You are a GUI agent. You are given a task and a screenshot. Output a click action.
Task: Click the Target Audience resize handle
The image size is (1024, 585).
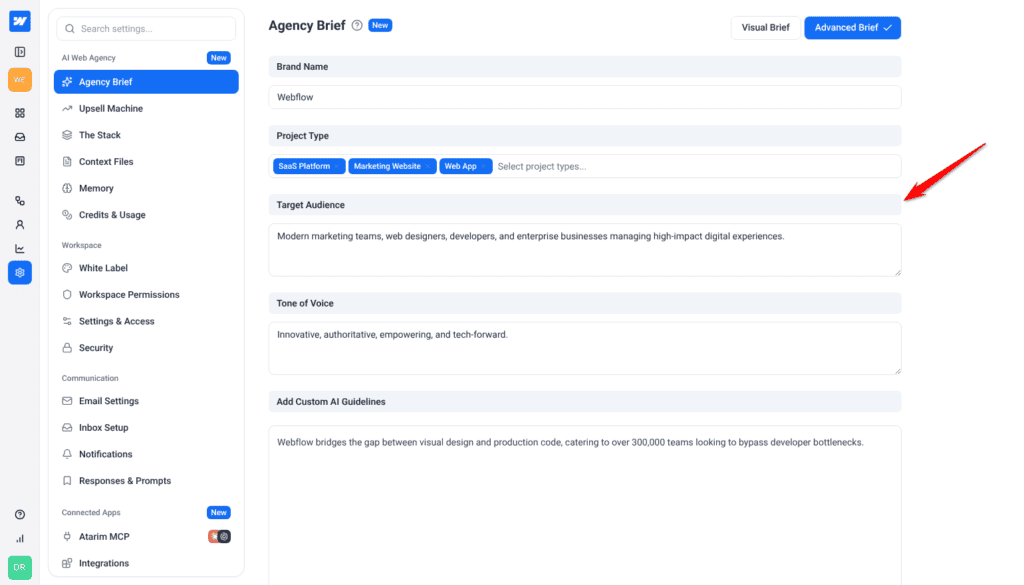pyautogui.click(x=897, y=272)
